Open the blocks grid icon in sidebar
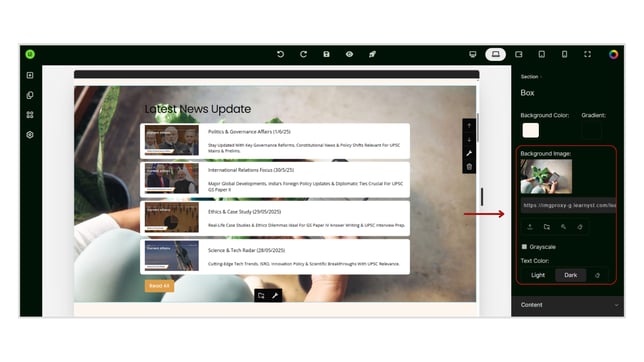644x362 pixels. (x=30, y=115)
